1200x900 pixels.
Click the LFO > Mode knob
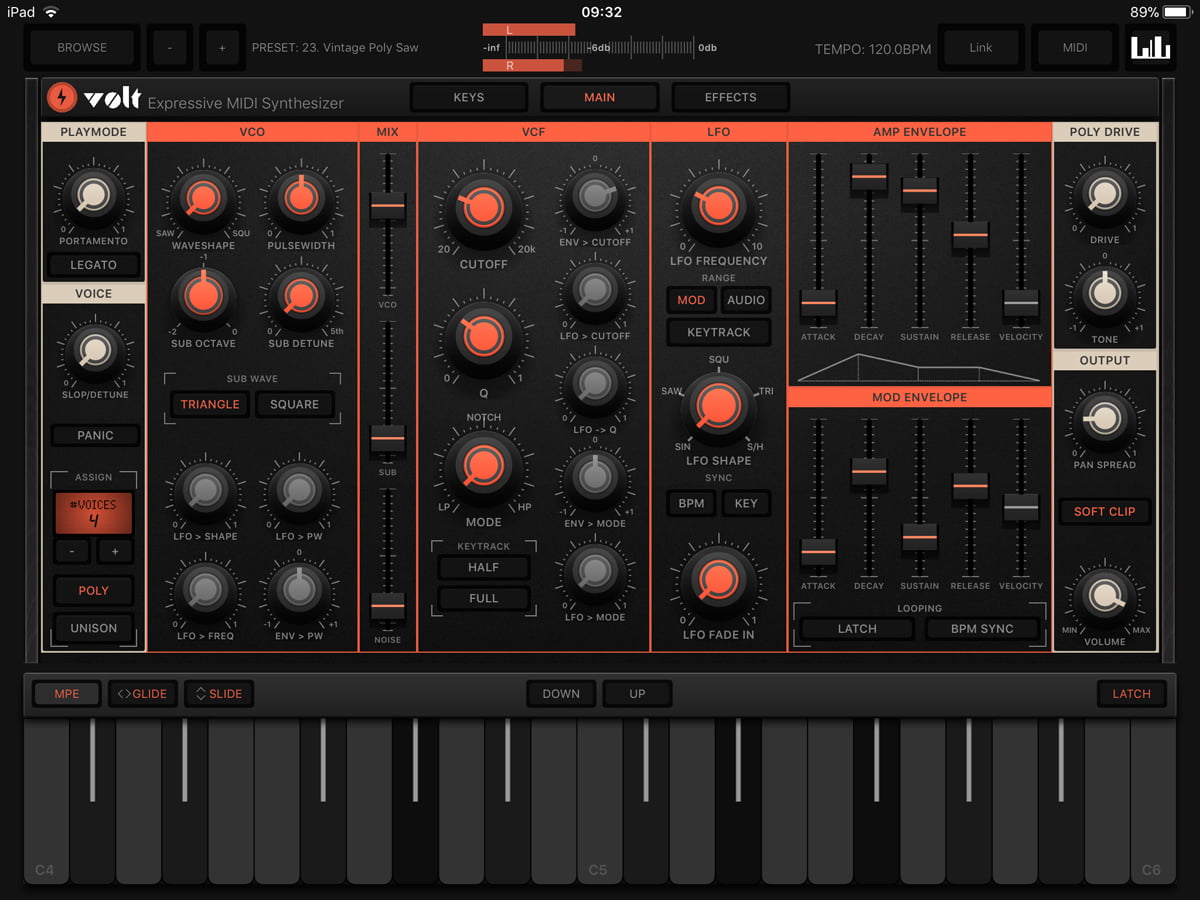click(x=595, y=572)
